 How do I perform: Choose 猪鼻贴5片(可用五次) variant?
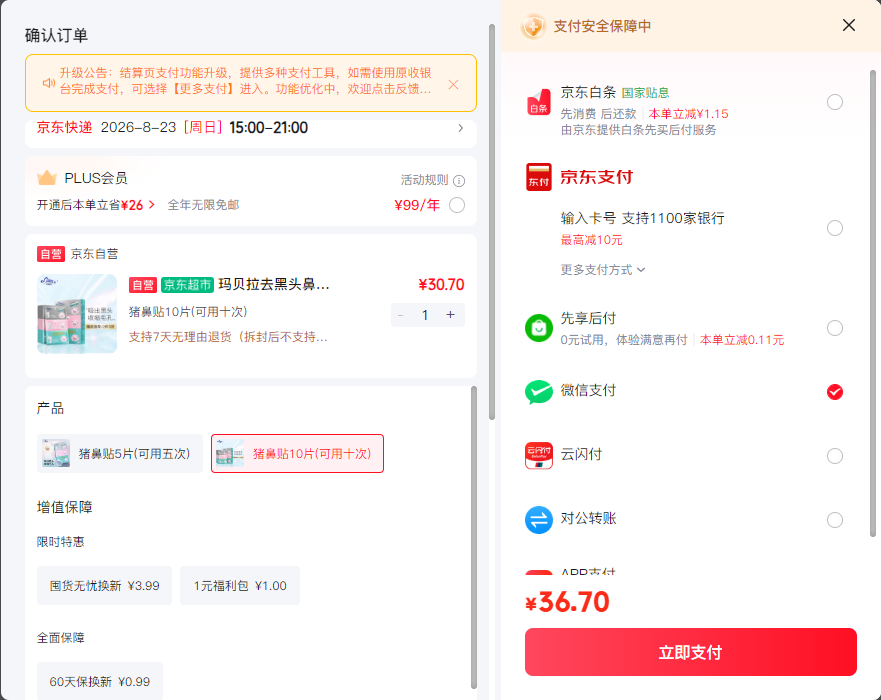click(x=120, y=453)
